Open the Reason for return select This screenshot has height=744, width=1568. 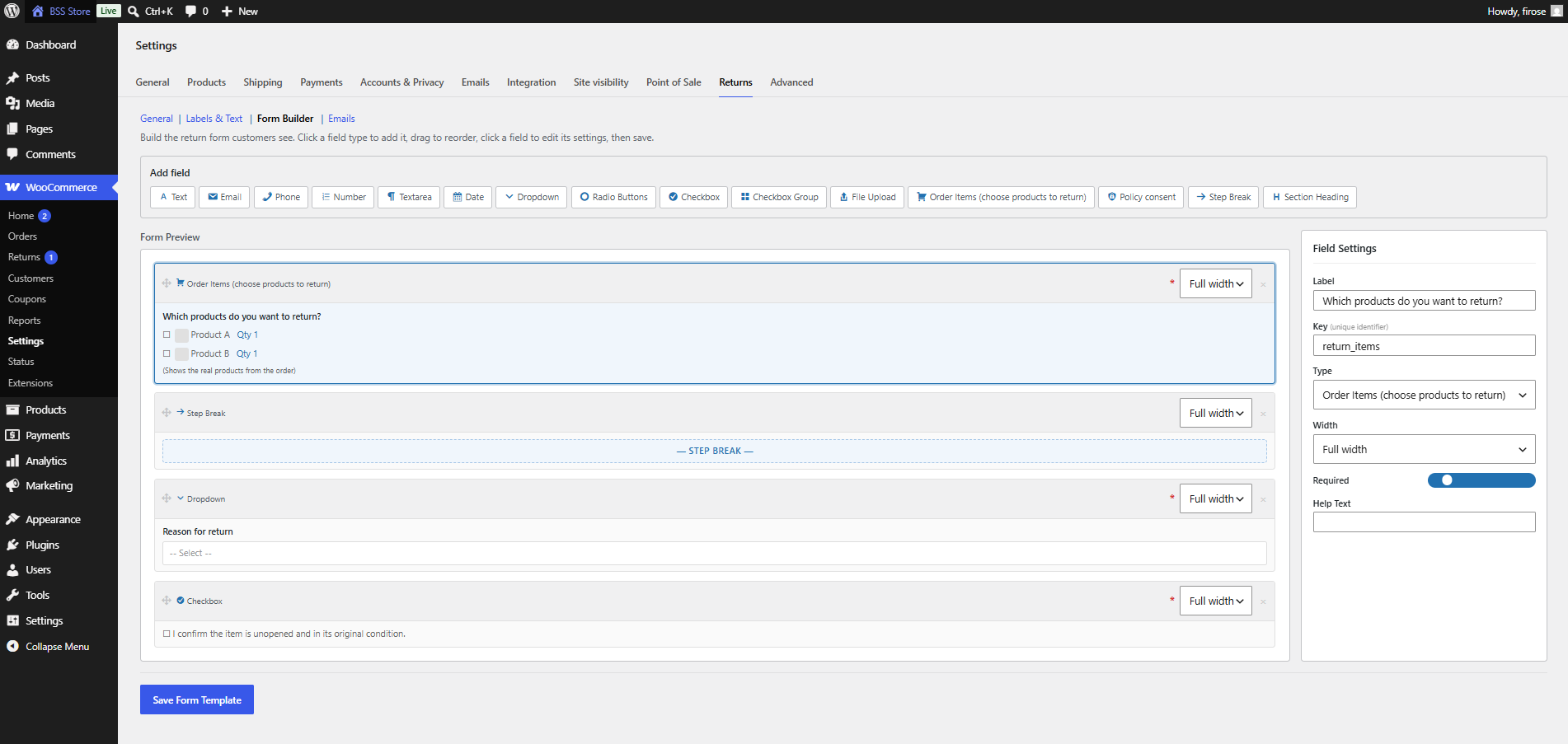(x=714, y=553)
